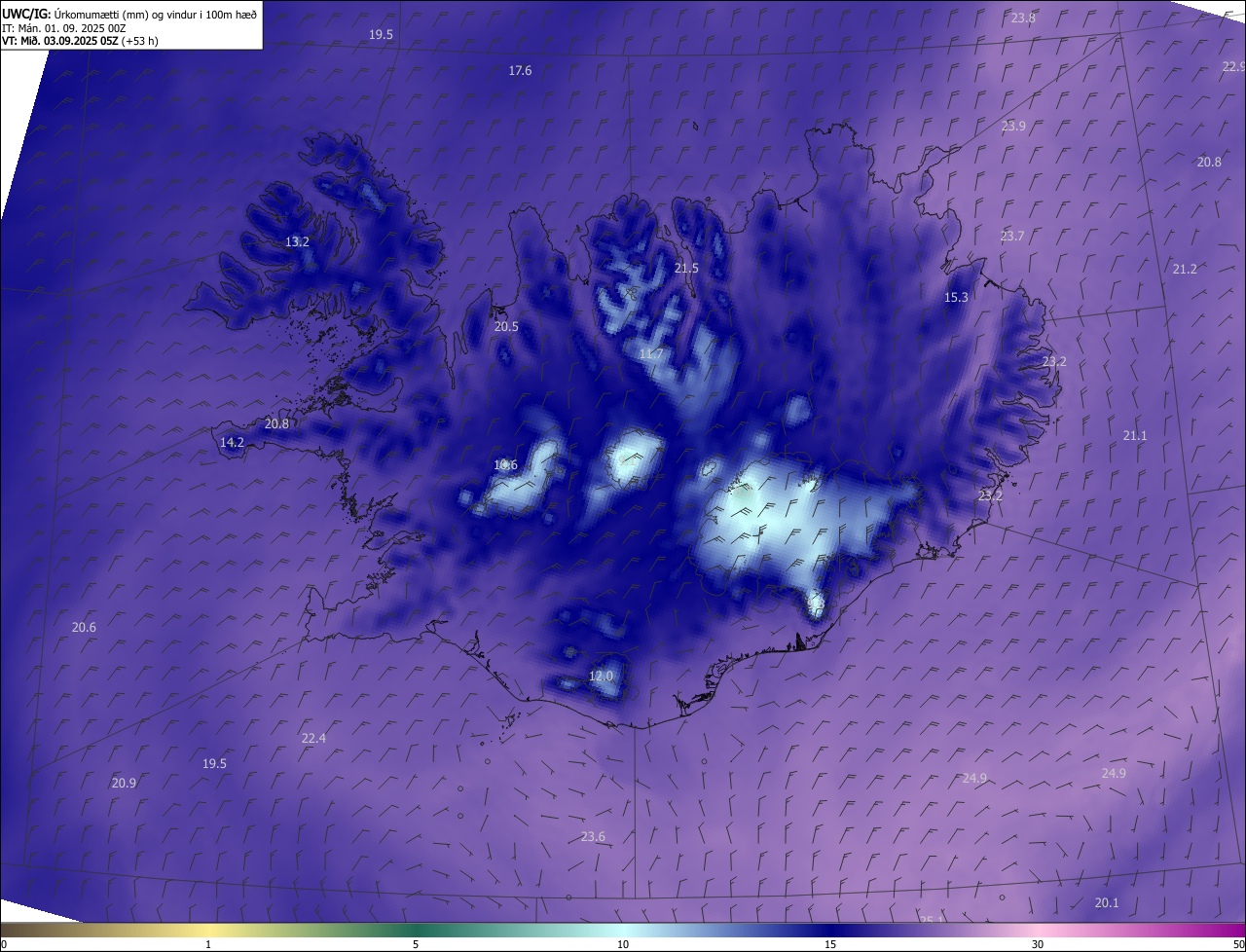This screenshot has width=1246, height=952.
Task: Click the 21.1 value label
Action: coord(1135,436)
